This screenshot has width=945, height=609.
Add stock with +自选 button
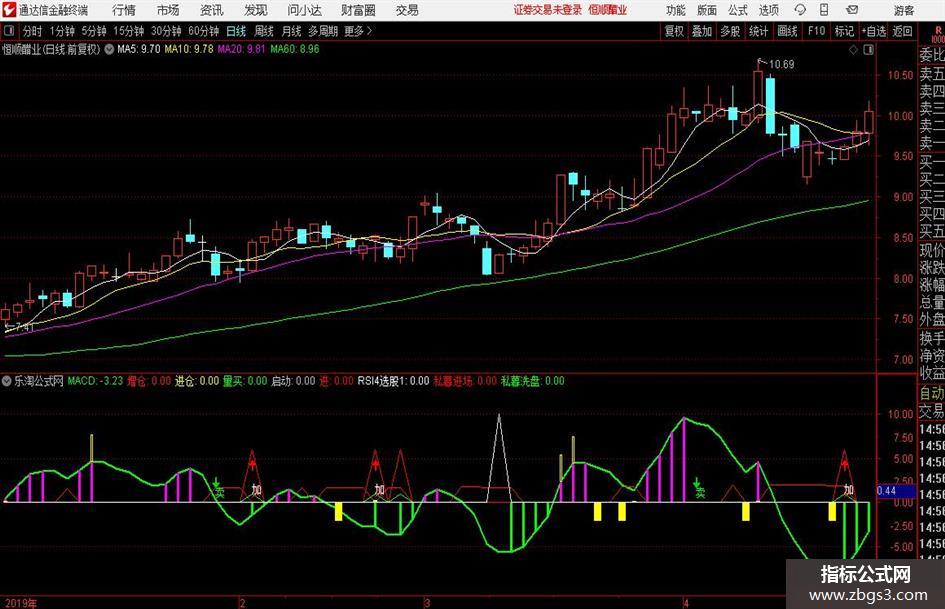(874, 31)
